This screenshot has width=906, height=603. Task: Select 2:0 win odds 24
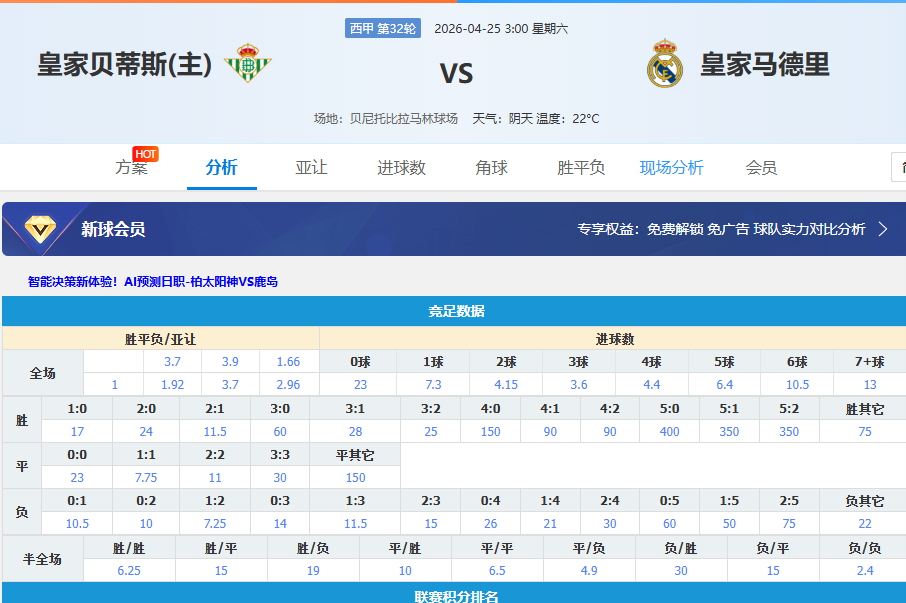pos(146,431)
